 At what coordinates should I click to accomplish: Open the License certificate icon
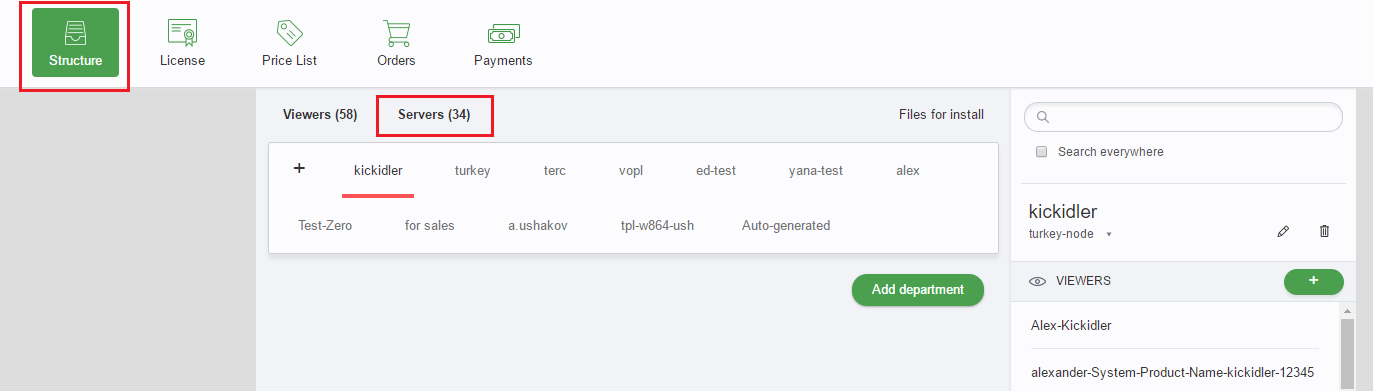click(x=182, y=33)
